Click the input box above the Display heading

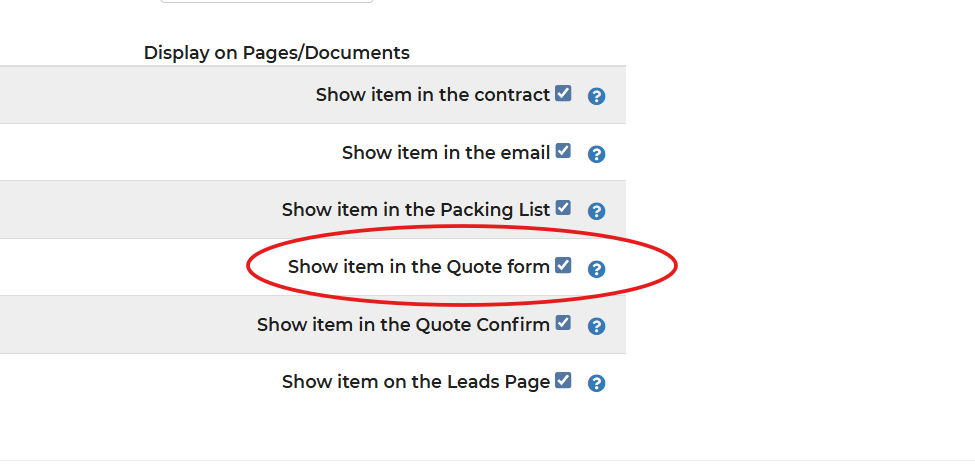coord(266,1)
